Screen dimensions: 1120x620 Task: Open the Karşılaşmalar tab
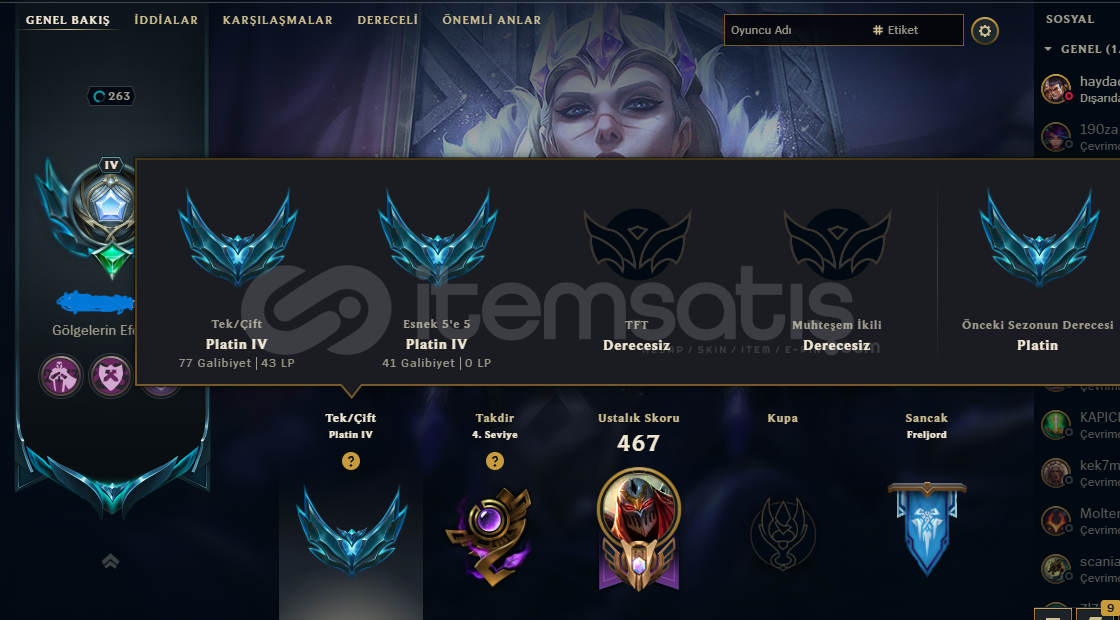[277, 20]
